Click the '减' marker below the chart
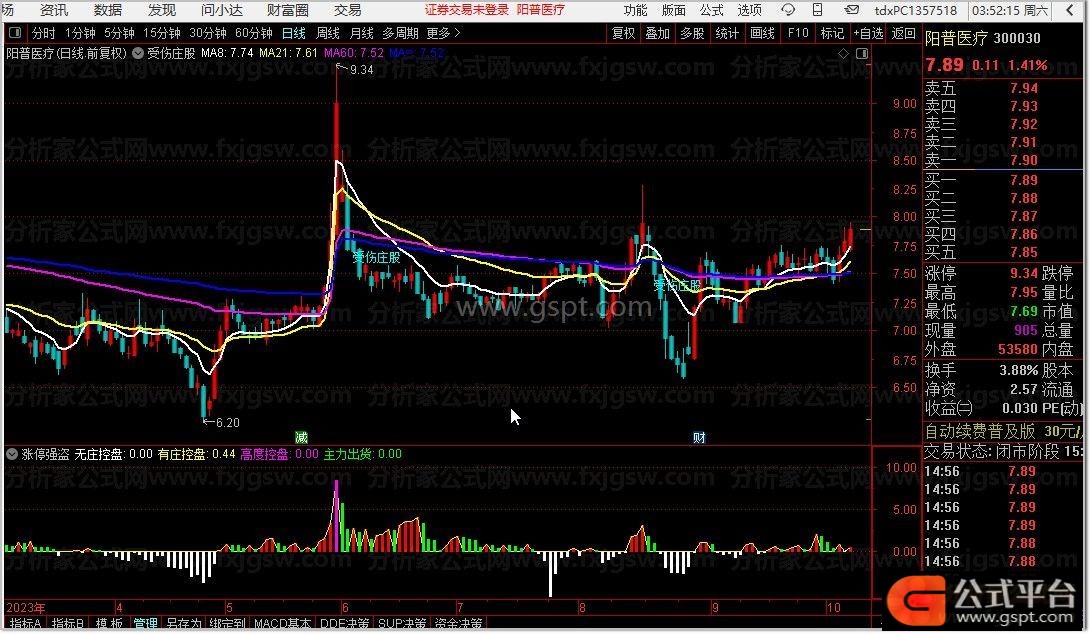This screenshot has width=1092, height=634. point(301,438)
